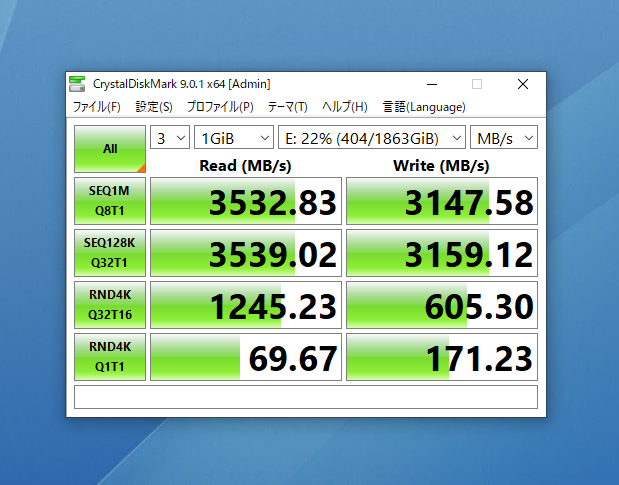Open the drive selector showing E: 22%
The image size is (619, 485).
tap(372, 137)
